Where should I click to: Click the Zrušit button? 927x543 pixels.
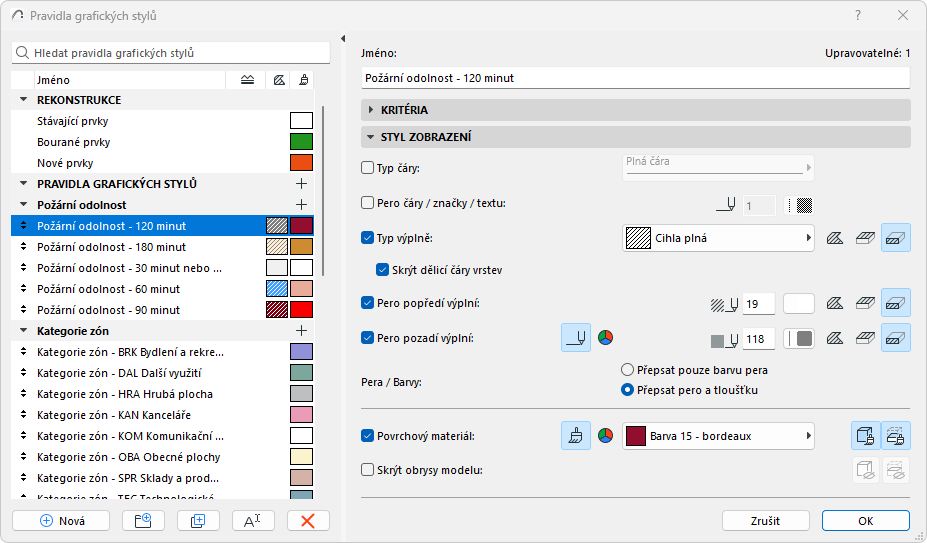[x=765, y=521]
